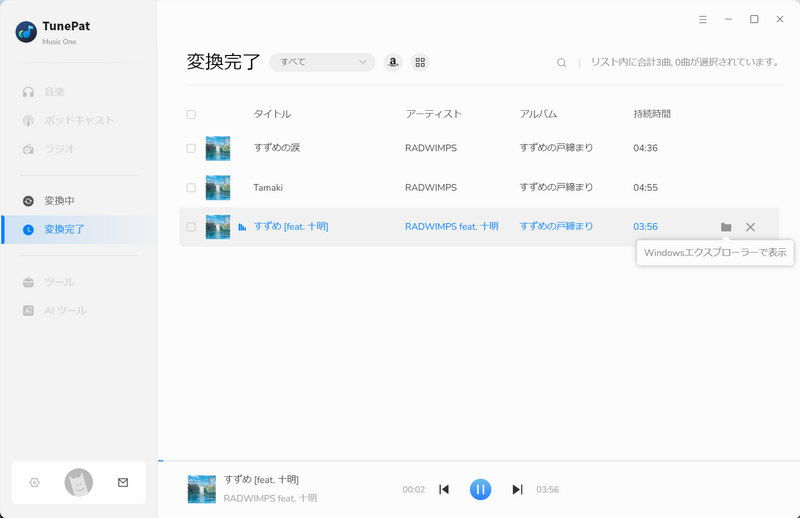Click the Tamaki album thumbnail
Image resolution: width=800 pixels, height=518 pixels.
click(x=218, y=188)
